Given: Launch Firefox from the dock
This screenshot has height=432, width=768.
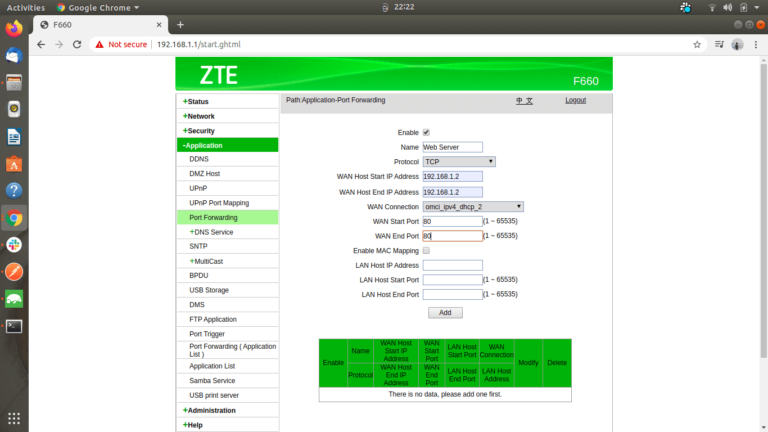Looking at the screenshot, I should [x=14, y=28].
